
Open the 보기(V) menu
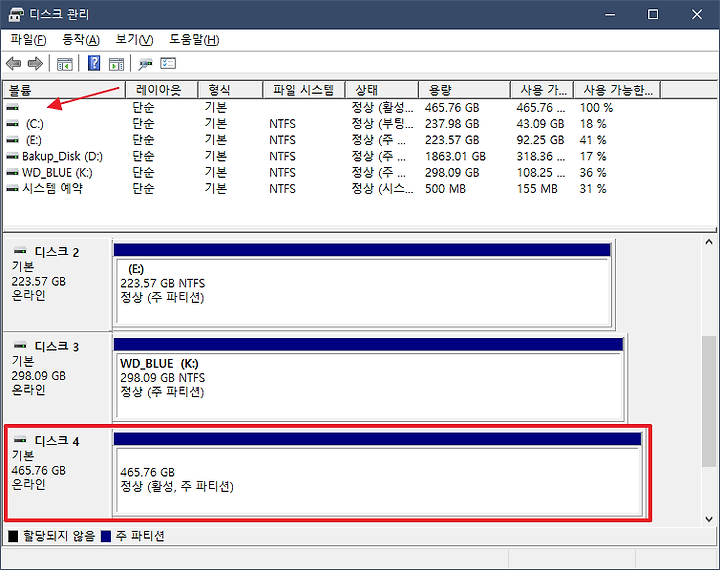[x=134, y=40]
